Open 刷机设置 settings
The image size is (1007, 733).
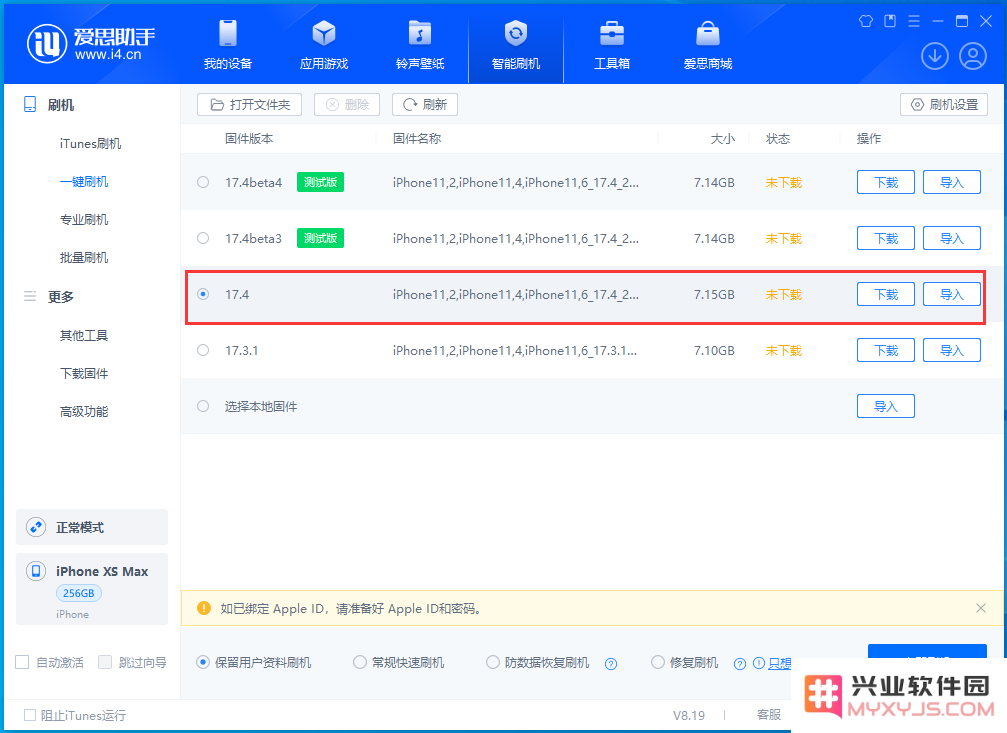(944, 105)
